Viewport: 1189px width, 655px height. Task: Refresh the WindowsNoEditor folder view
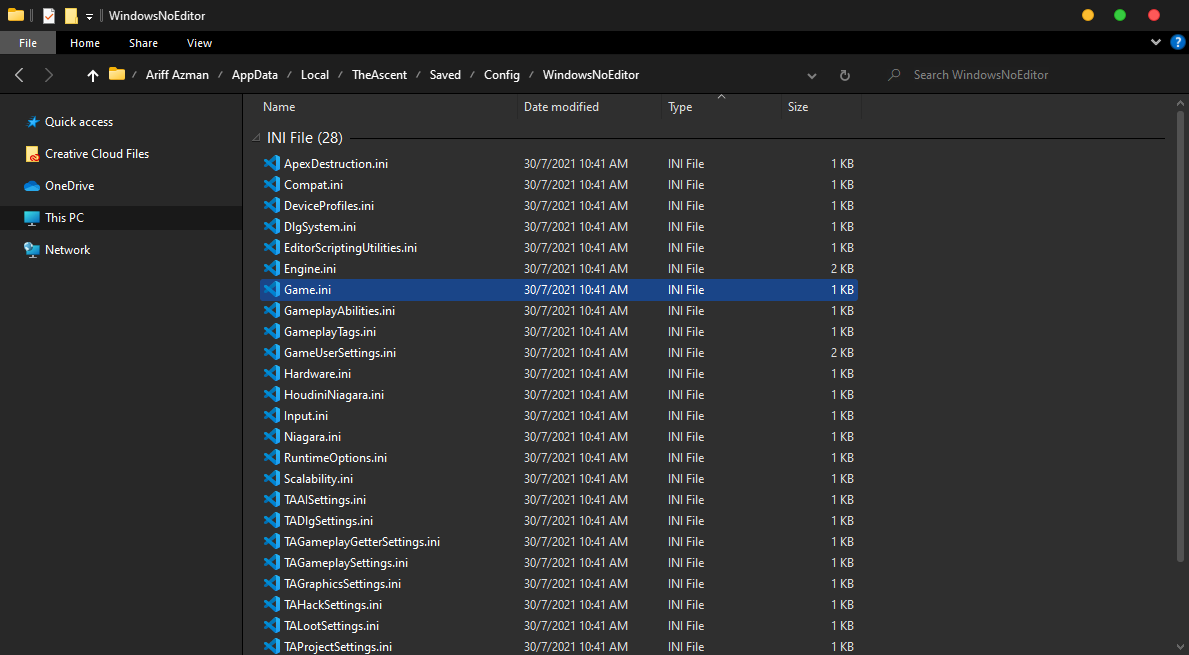point(845,75)
